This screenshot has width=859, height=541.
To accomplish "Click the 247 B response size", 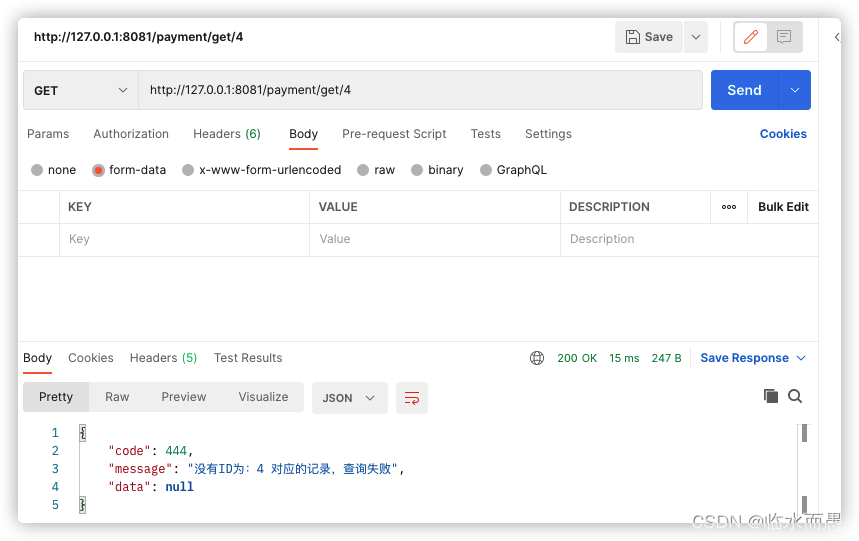I will 666,358.
